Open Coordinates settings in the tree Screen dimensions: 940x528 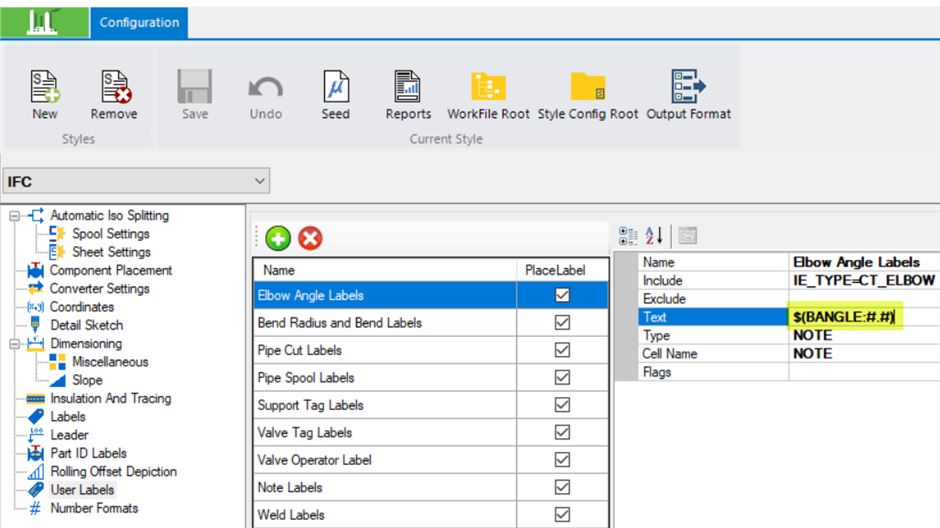[82, 307]
